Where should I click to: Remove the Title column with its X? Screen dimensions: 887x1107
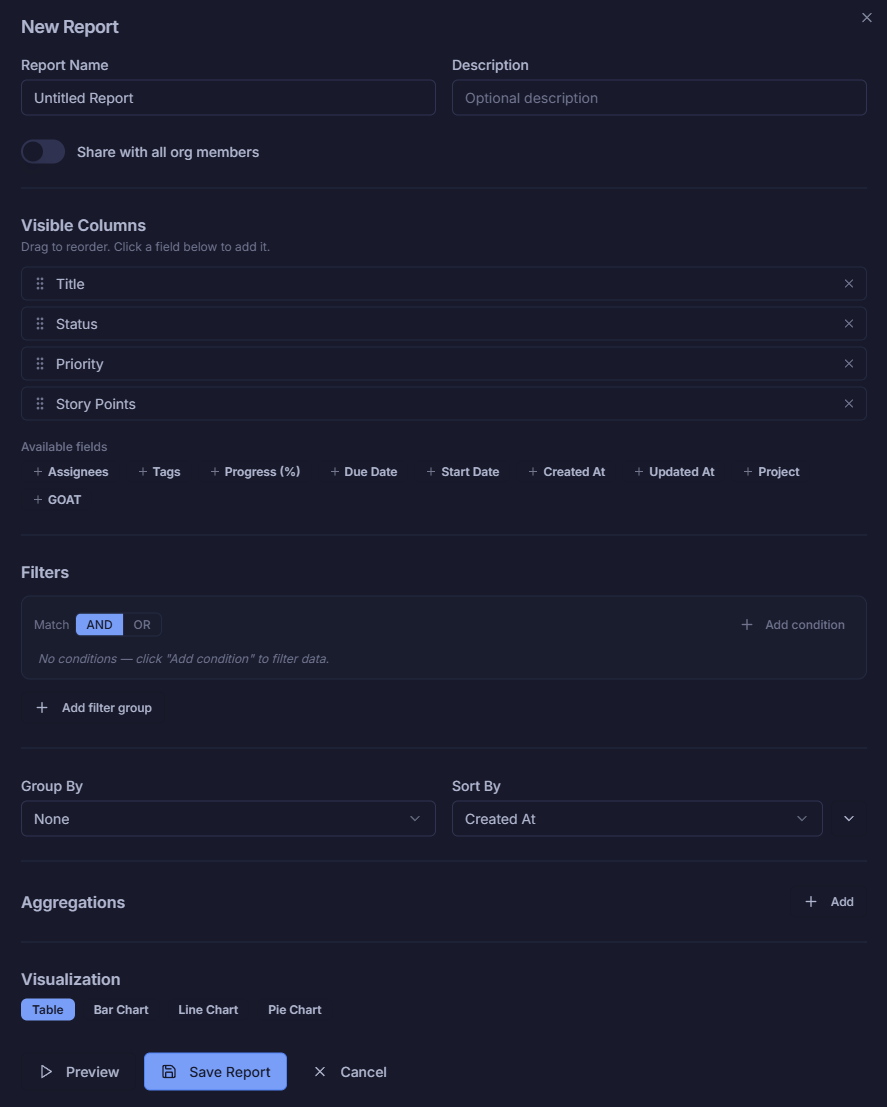(x=849, y=284)
